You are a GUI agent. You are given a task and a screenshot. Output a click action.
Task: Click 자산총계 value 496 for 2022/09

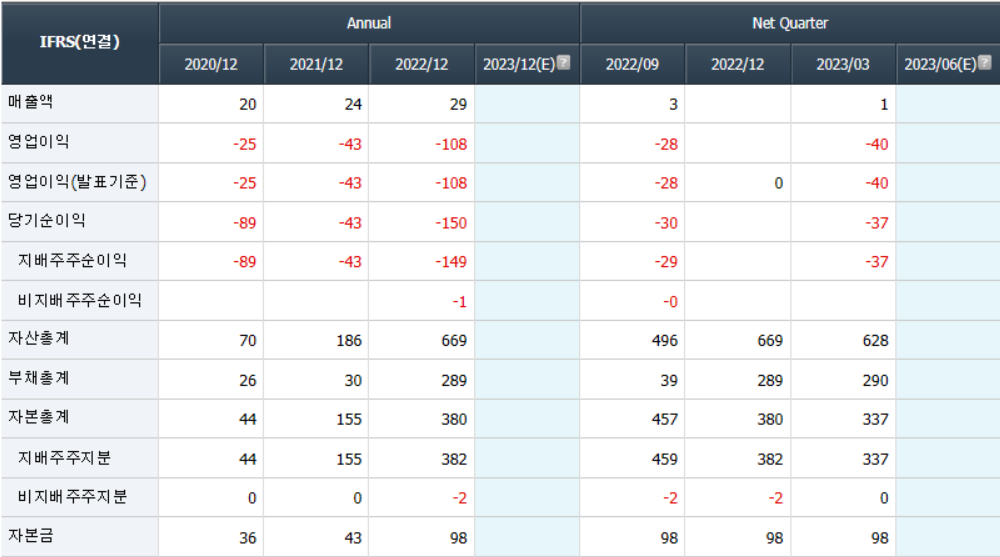665,341
